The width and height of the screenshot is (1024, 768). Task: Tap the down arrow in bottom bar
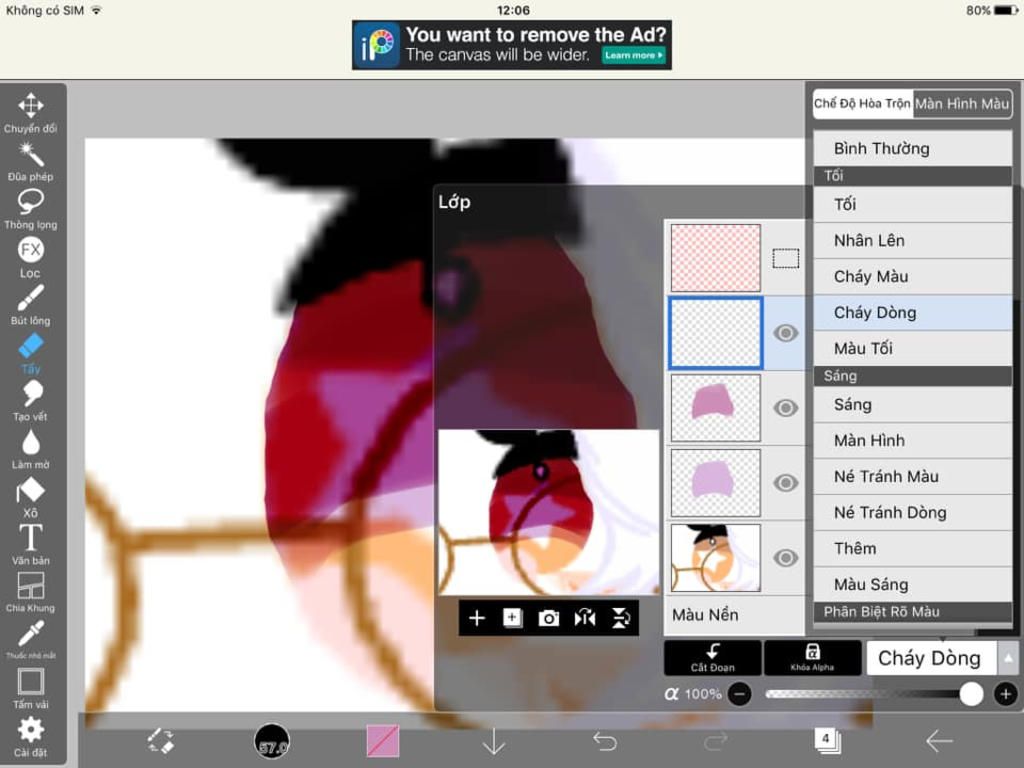coord(494,741)
